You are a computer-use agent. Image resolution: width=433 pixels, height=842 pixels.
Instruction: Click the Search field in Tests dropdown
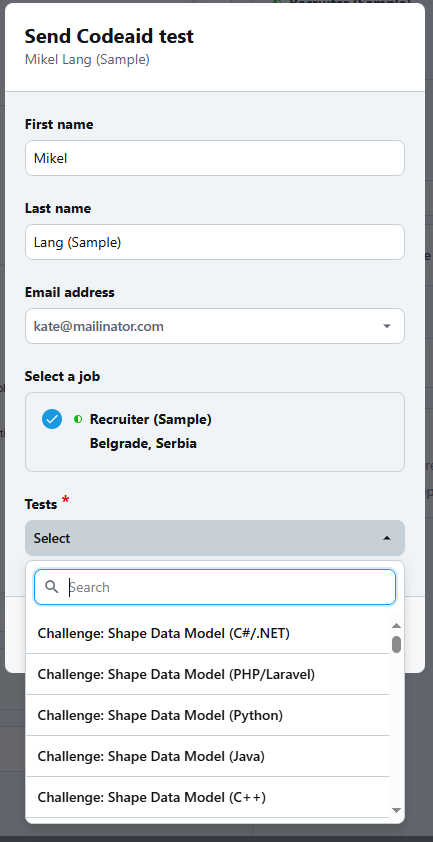pos(215,587)
